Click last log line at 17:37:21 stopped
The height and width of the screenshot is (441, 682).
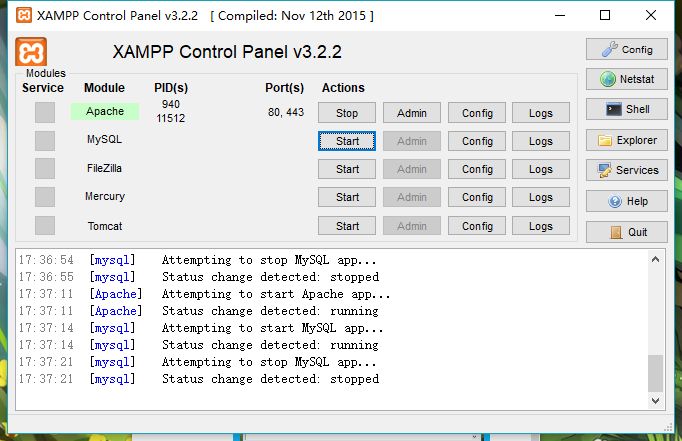coord(199,379)
